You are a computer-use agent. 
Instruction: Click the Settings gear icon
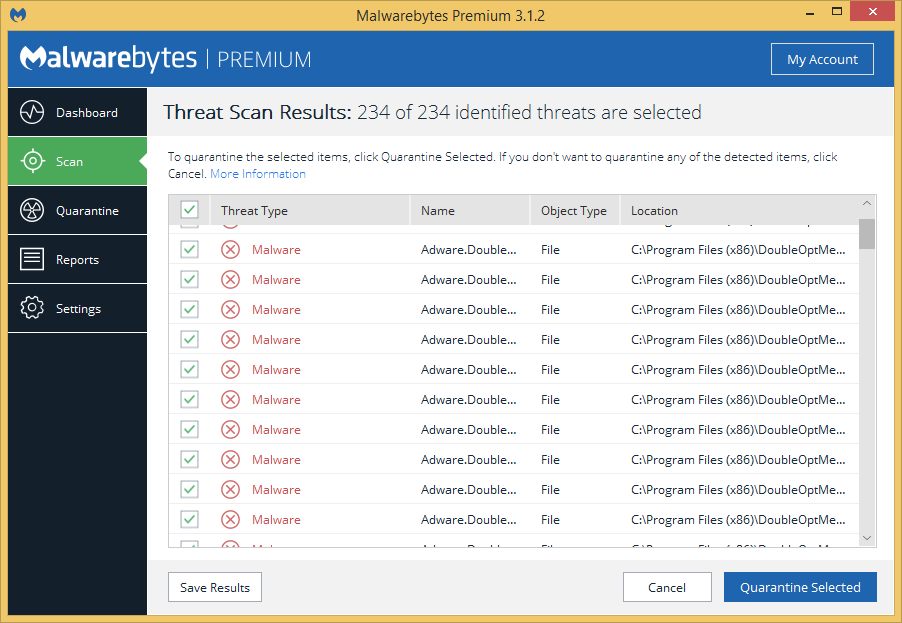(32, 308)
